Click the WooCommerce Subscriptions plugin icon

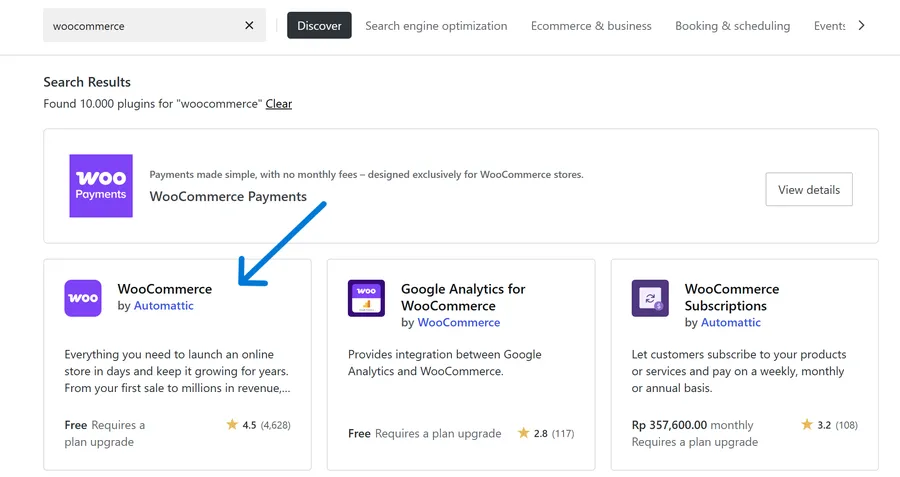coord(650,298)
